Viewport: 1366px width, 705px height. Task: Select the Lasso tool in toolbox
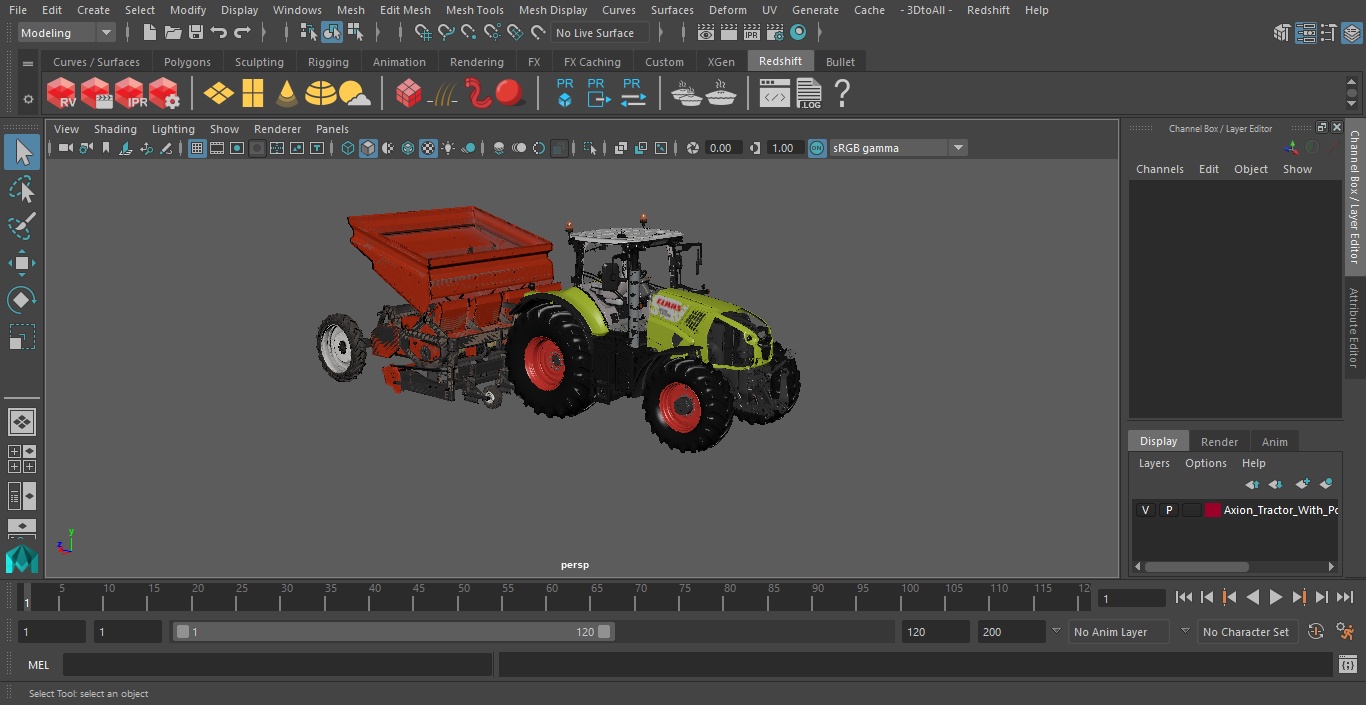click(21, 190)
